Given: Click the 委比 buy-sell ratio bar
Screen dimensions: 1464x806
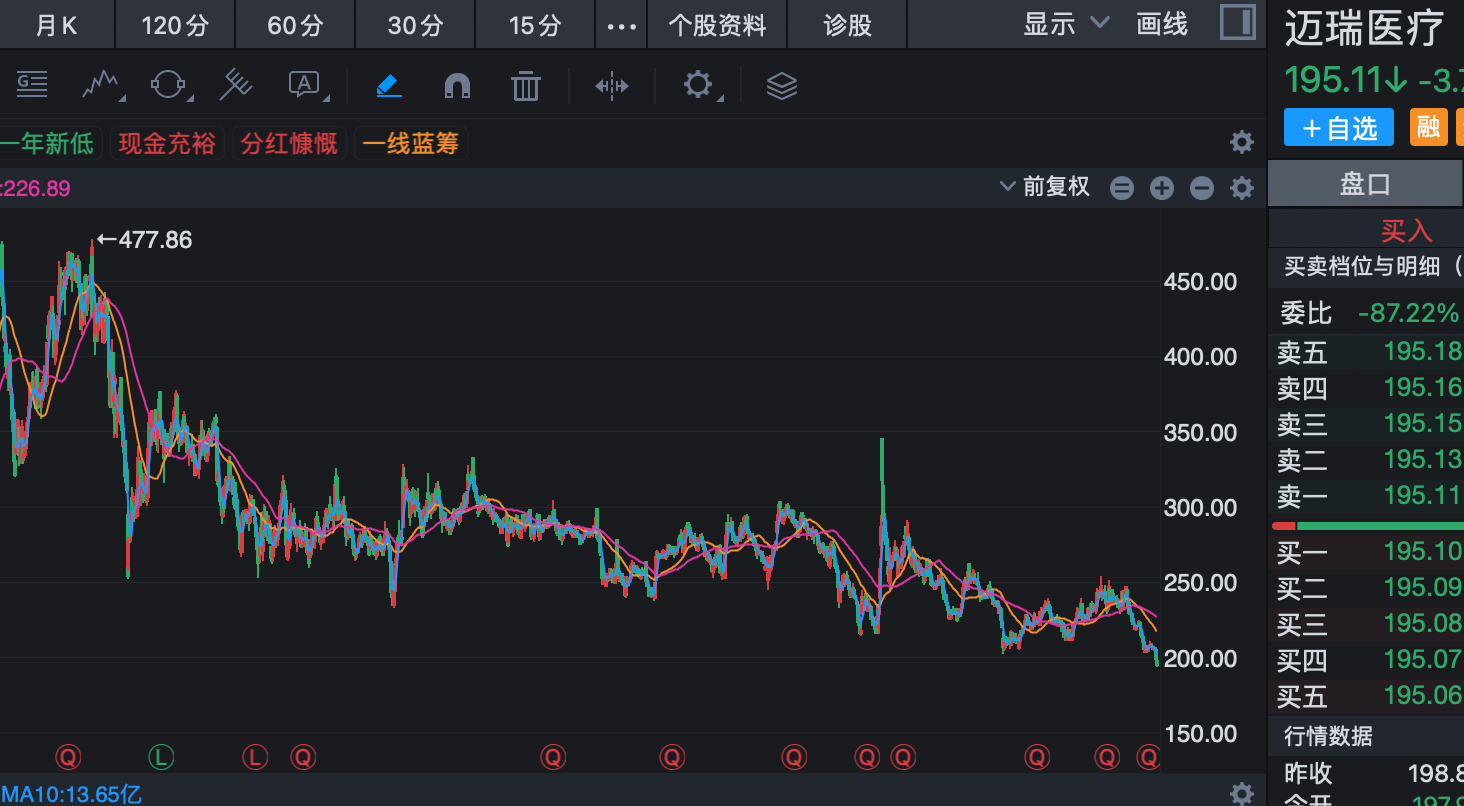Looking at the screenshot, I should [x=1367, y=525].
